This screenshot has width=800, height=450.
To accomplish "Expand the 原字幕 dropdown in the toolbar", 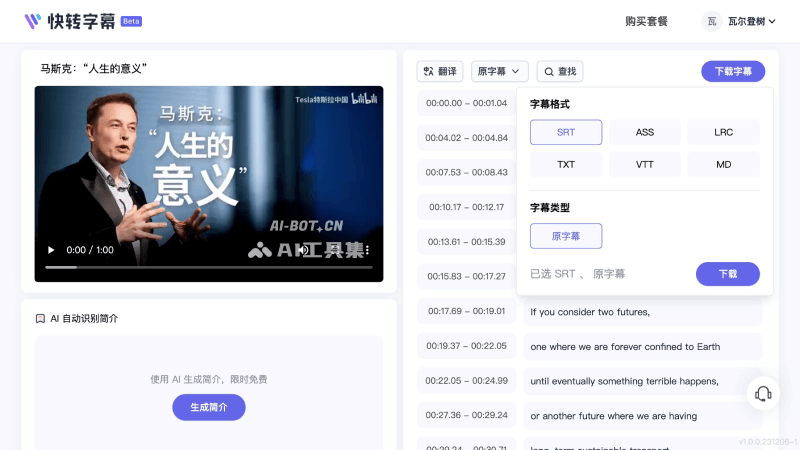I will pyautogui.click(x=500, y=71).
